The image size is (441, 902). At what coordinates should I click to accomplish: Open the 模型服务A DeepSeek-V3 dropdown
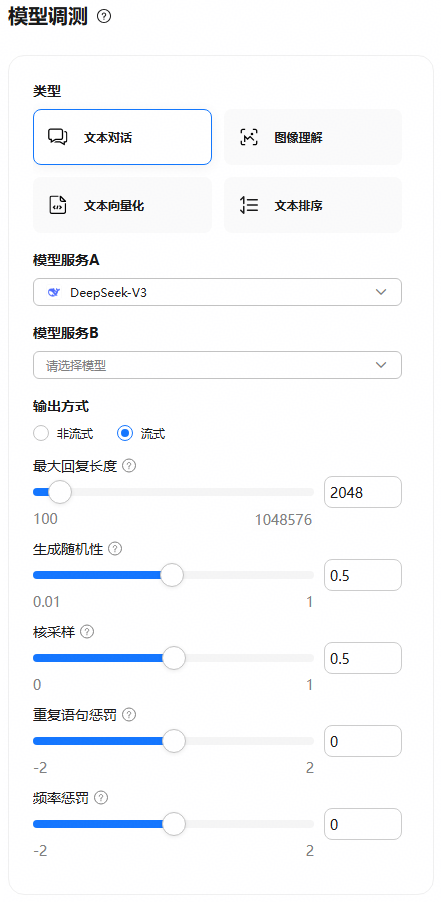(217, 292)
